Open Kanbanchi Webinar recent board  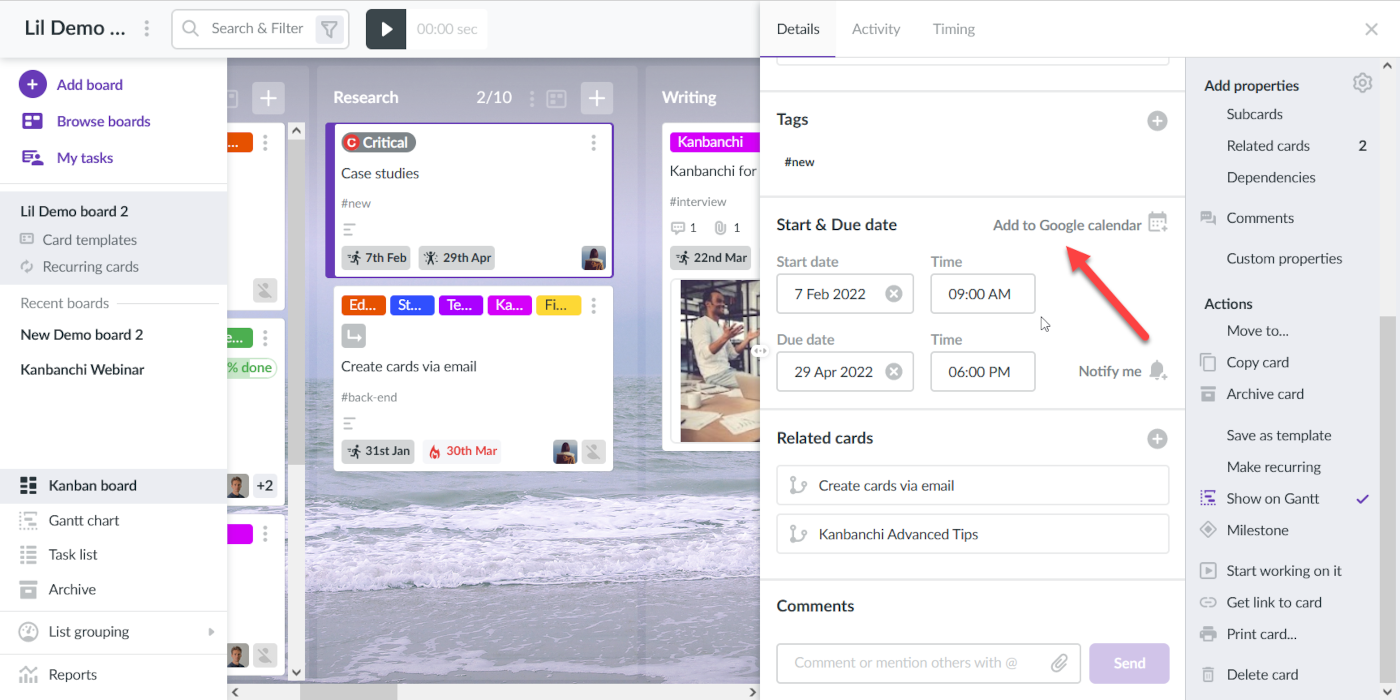[x=82, y=369]
